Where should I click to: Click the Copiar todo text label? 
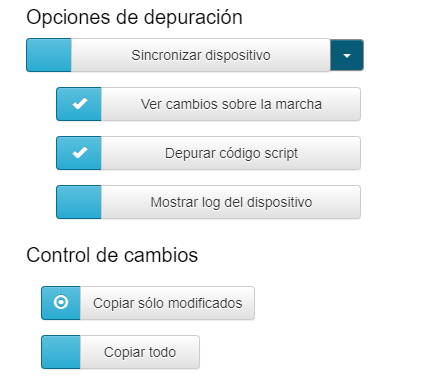coord(140,352)
